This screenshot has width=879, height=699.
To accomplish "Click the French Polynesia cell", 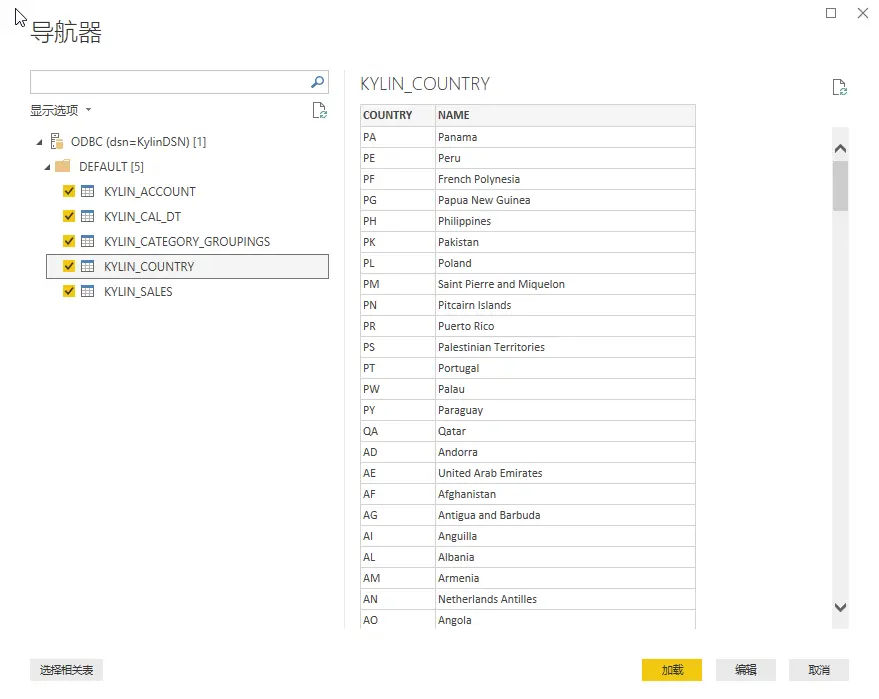I will tap(565, 179).
